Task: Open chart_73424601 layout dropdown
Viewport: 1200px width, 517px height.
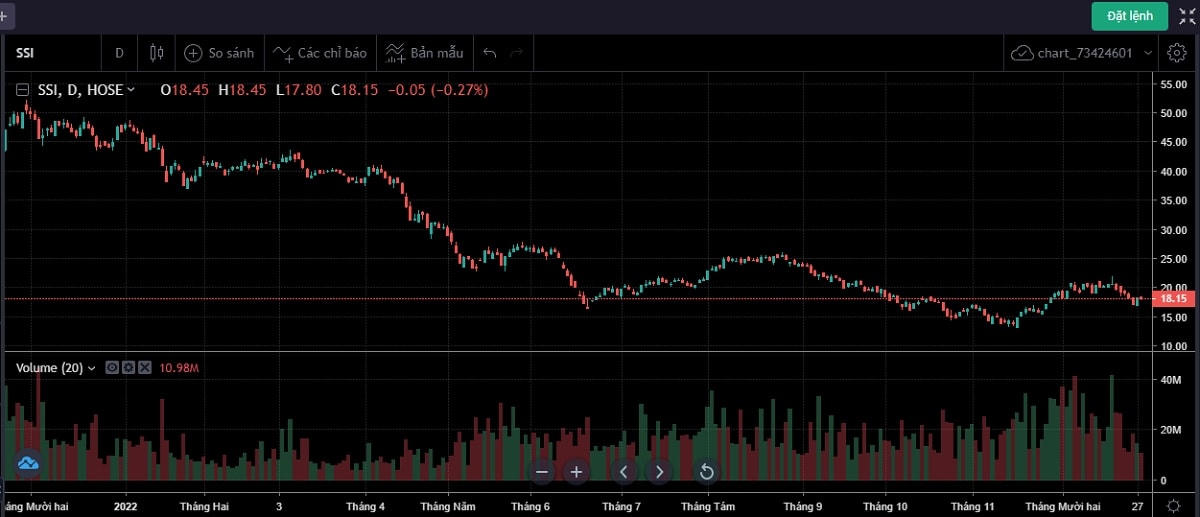Action: coord(1082,52)
